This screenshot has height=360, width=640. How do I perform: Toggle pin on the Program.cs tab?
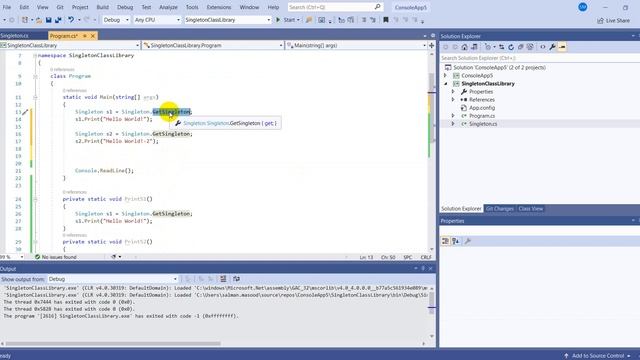[85, 36]
